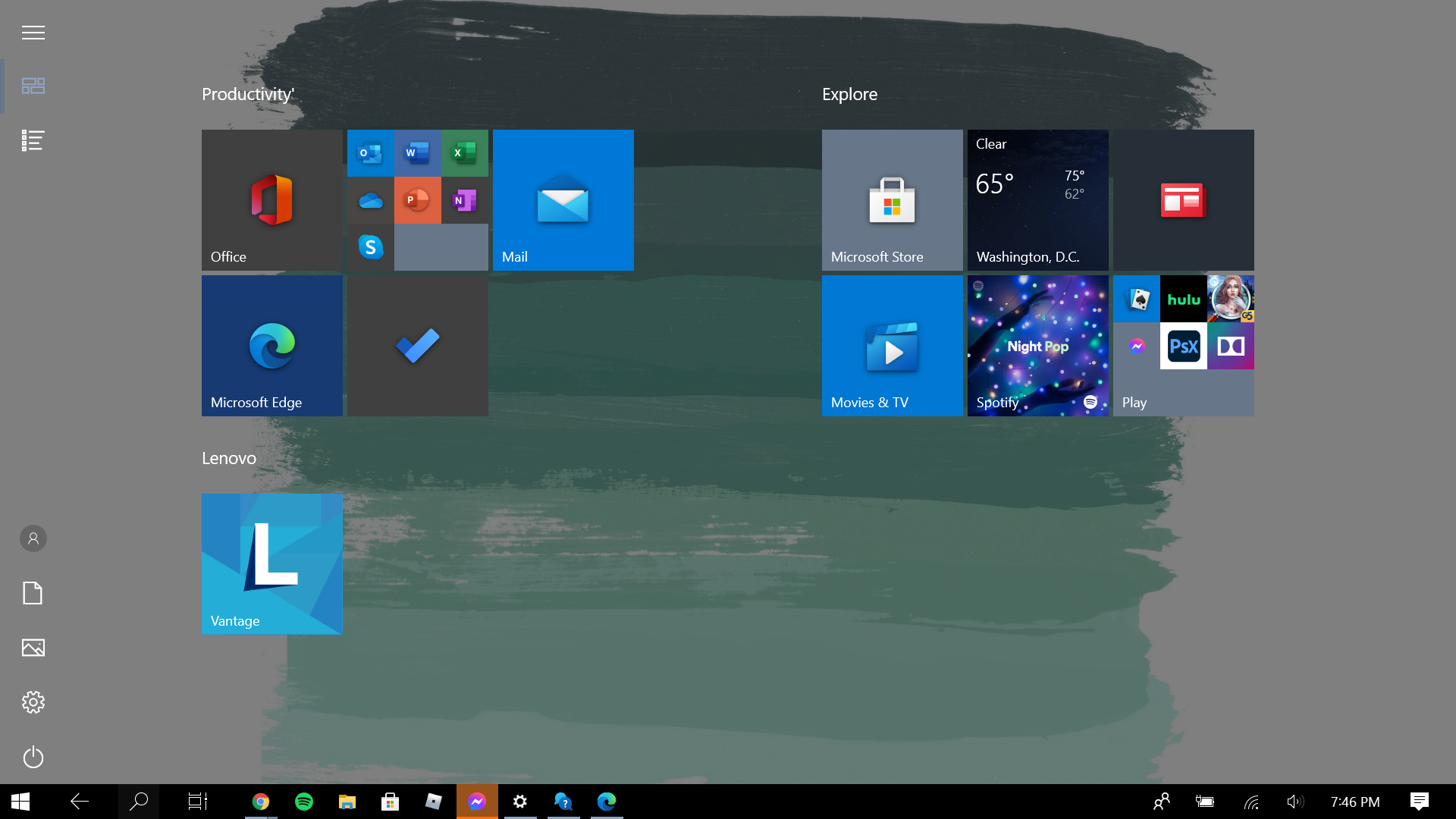Screen dimensions: 1456x819
Task: Switch to Messenger on the taskbar
Action: 477,802
